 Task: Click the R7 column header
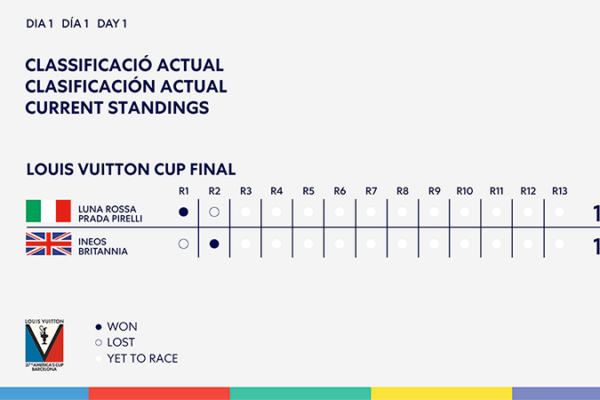tap(371, 191)
